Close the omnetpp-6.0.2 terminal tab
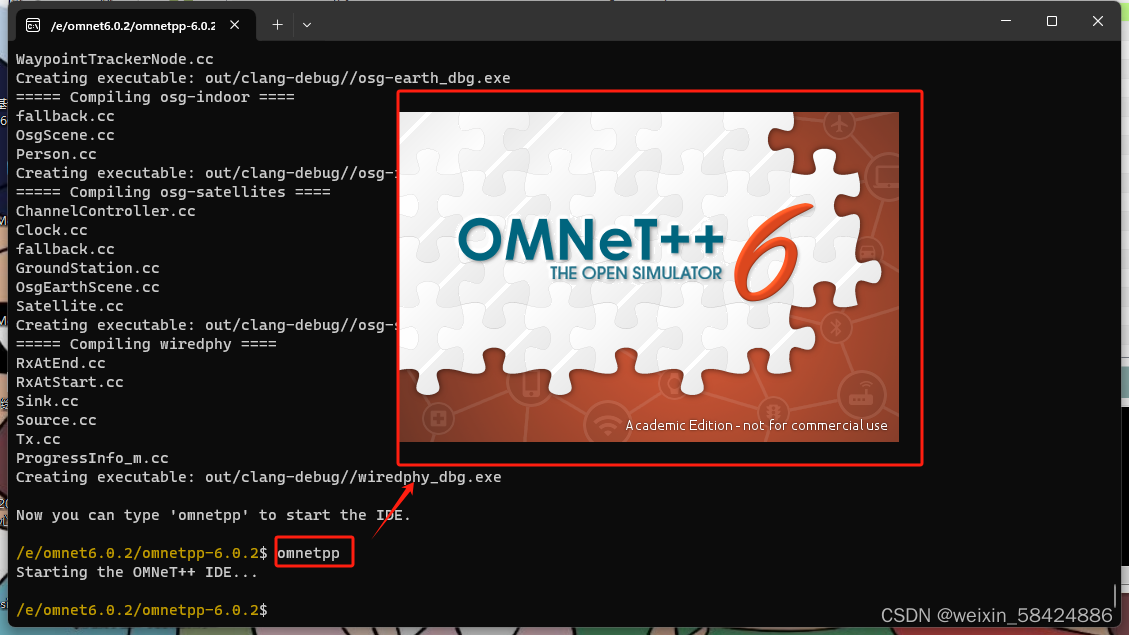Viewport: 1129px width, 635px height. coord(235,25)
